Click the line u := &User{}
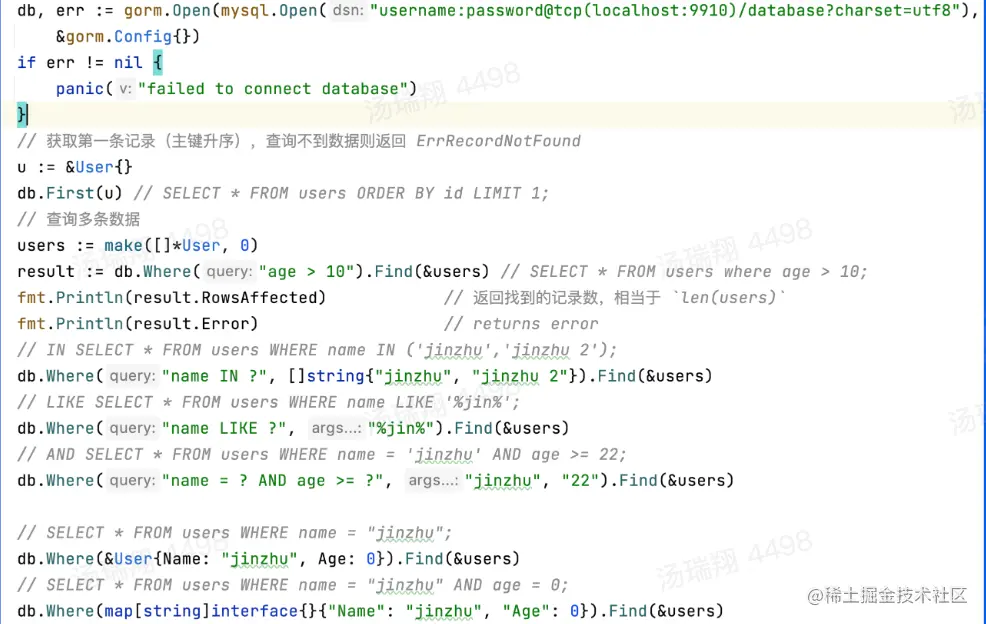 pos(75,167)
